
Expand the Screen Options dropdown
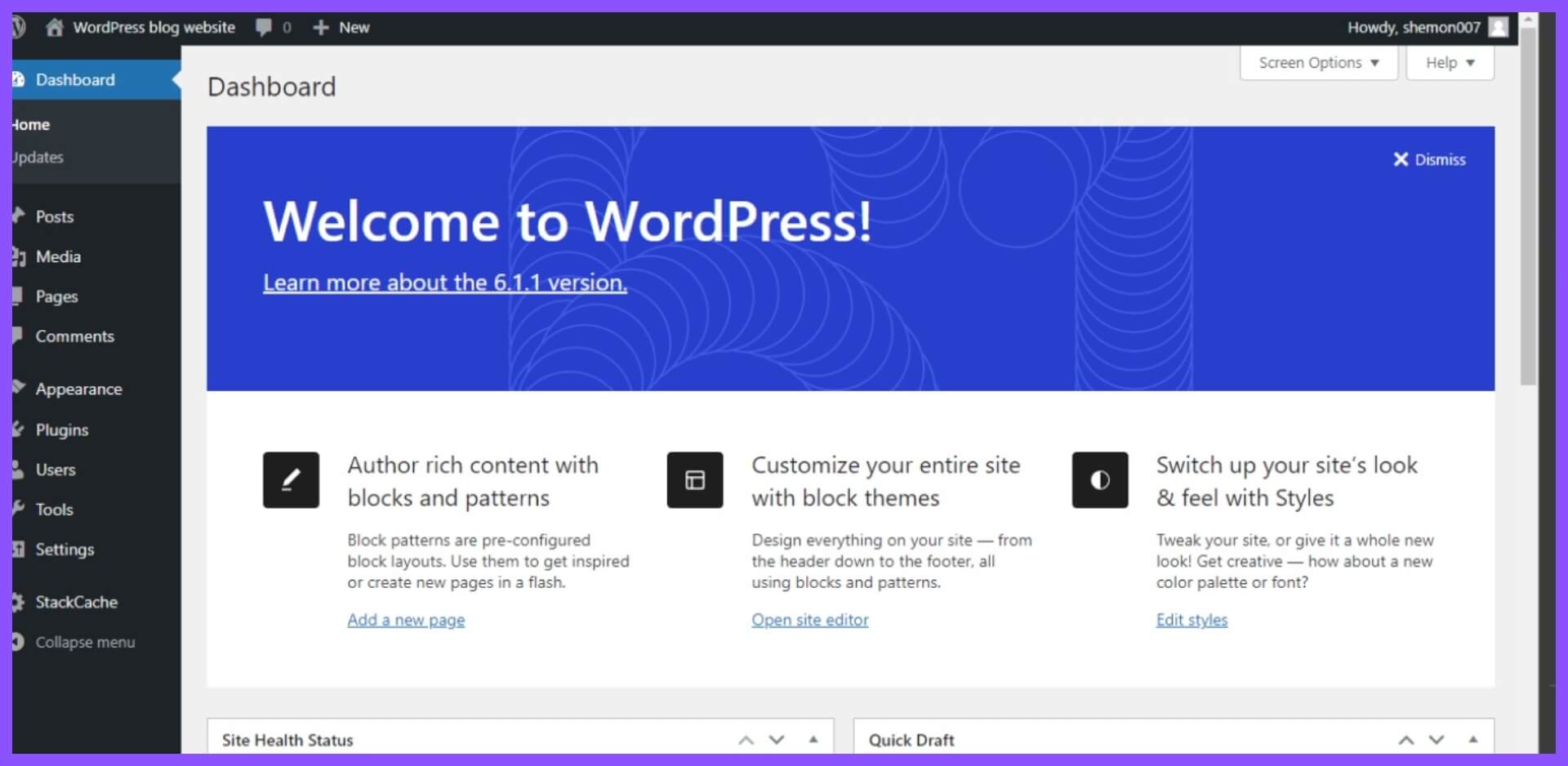tap(1318, 63)
